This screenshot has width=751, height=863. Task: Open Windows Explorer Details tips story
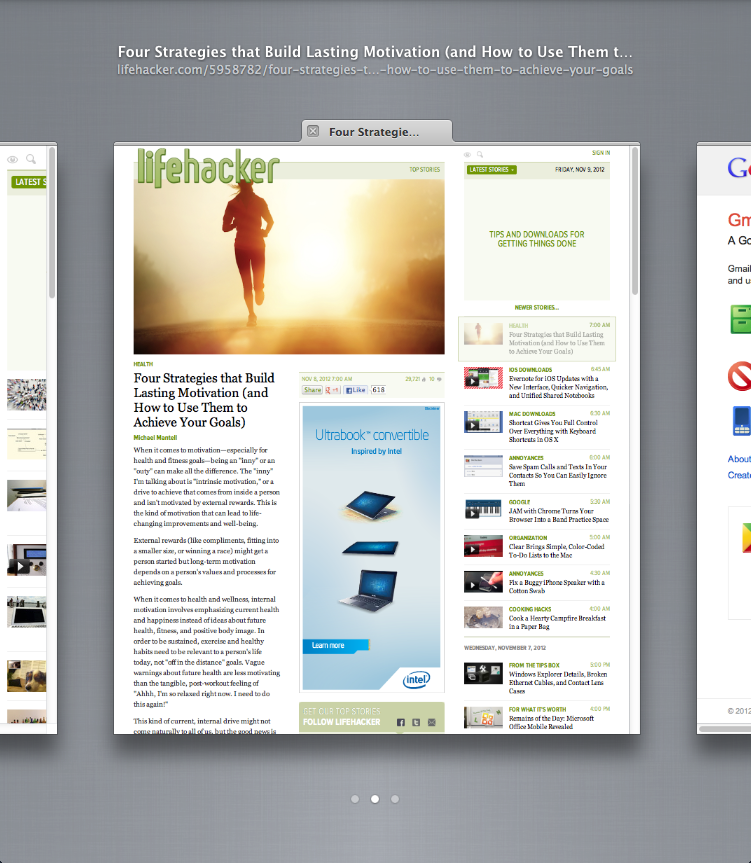(x=558, y=682)
